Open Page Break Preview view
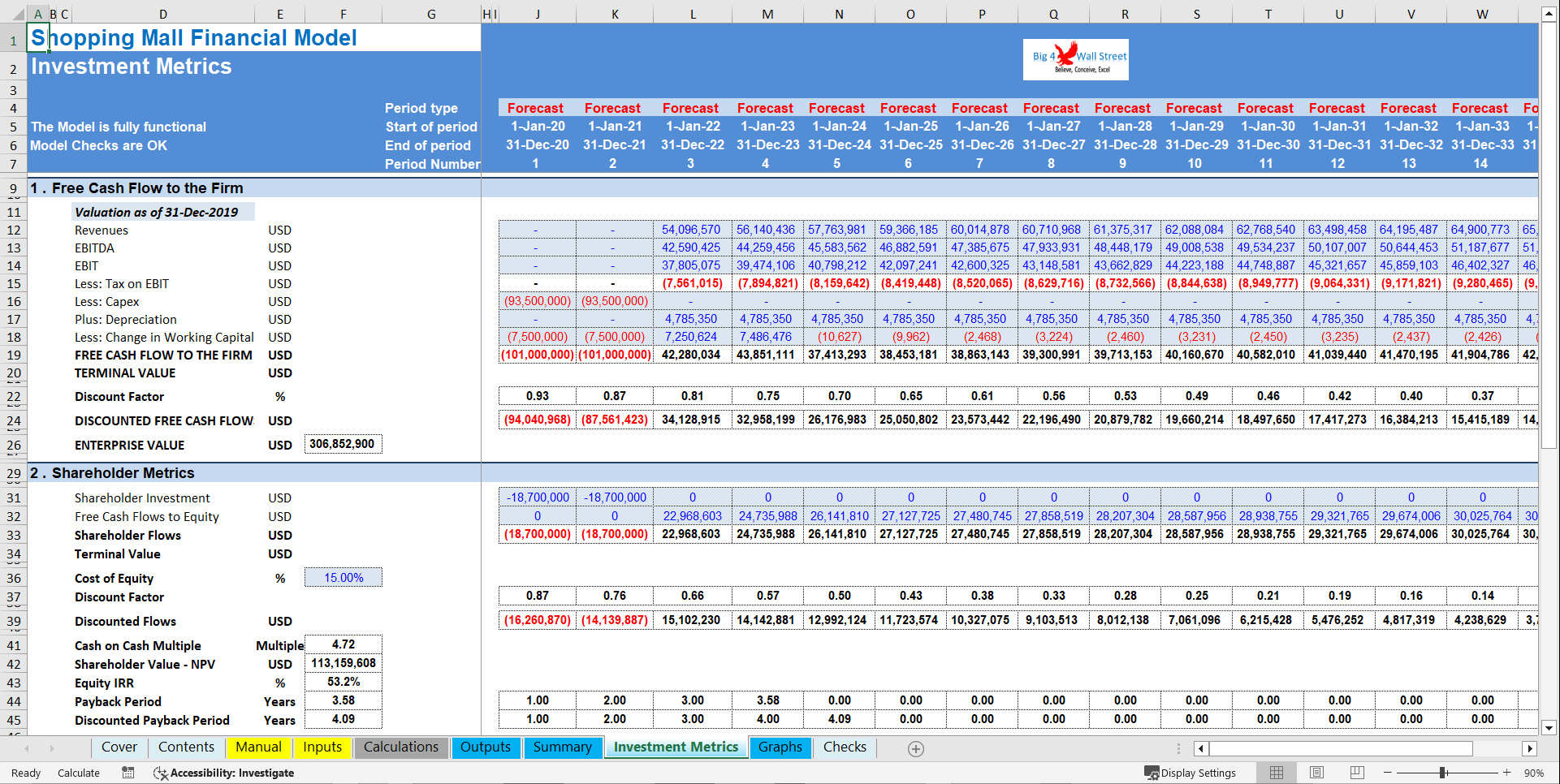Screen dimensions: 1560x784 point(1357,773)
